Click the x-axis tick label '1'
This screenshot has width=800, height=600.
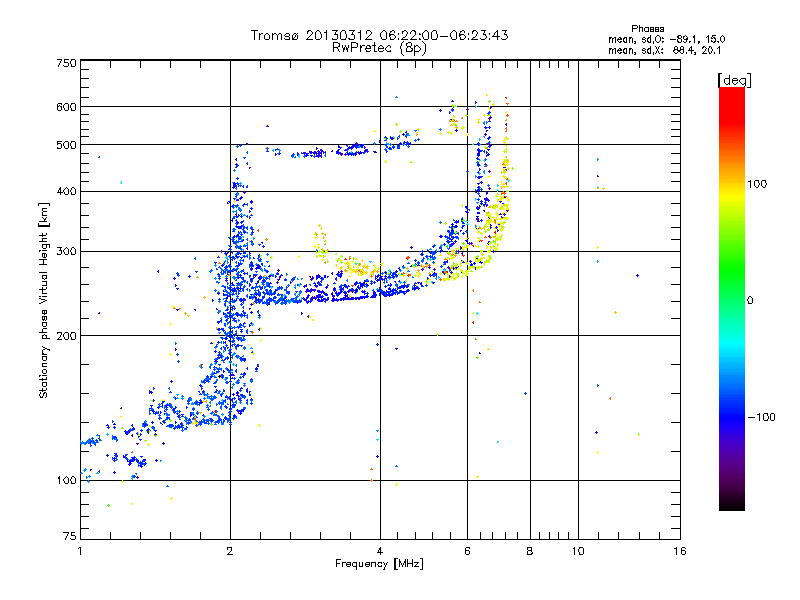pos(80,551)
